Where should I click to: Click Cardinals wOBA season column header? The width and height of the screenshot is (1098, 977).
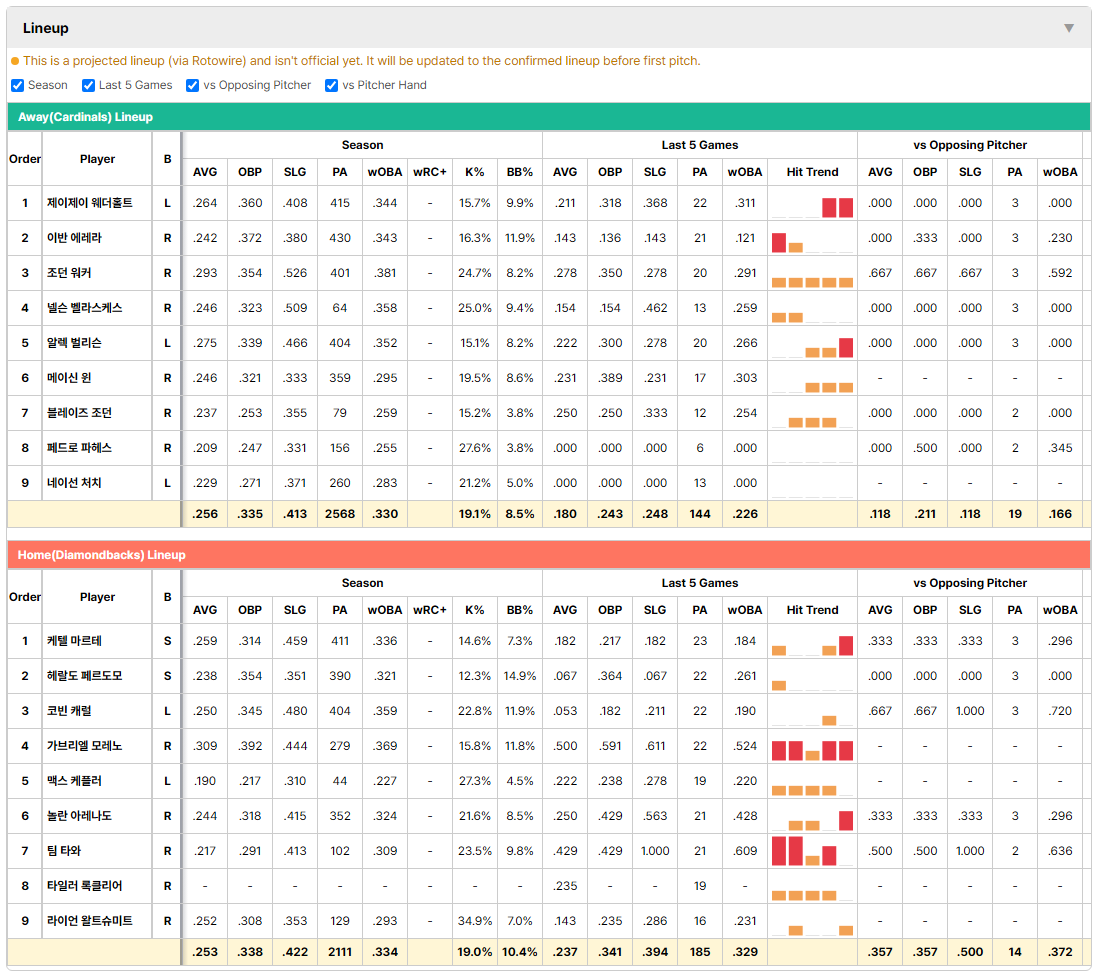[384, 172]
